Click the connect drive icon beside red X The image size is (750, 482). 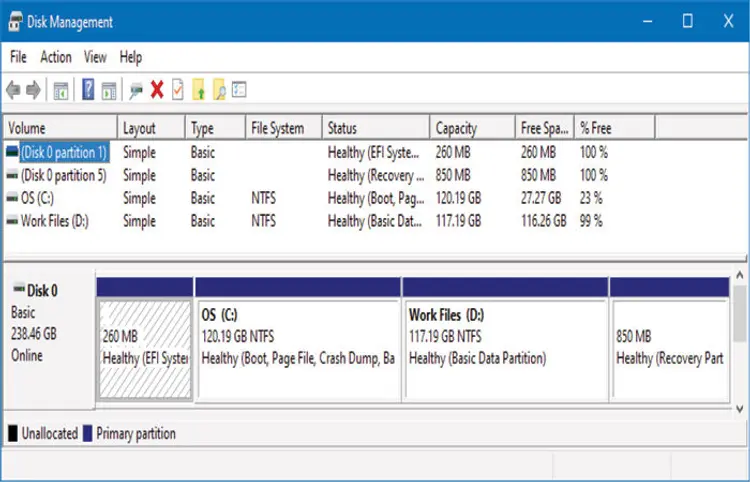[x=136, y=90]
